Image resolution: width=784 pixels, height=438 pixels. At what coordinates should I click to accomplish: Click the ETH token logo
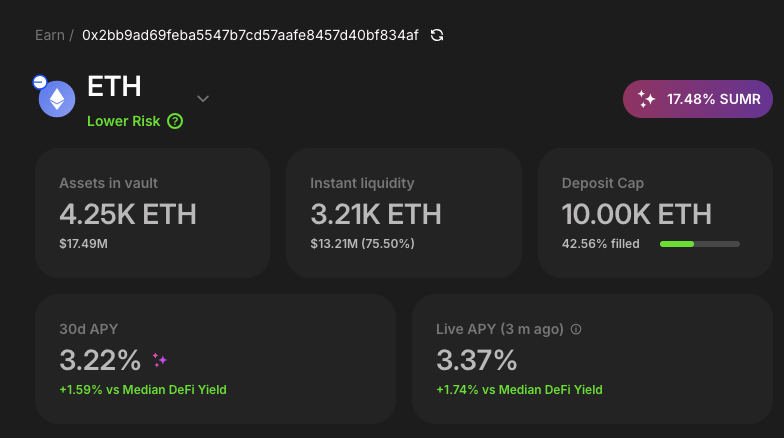(x=57, y=99)
